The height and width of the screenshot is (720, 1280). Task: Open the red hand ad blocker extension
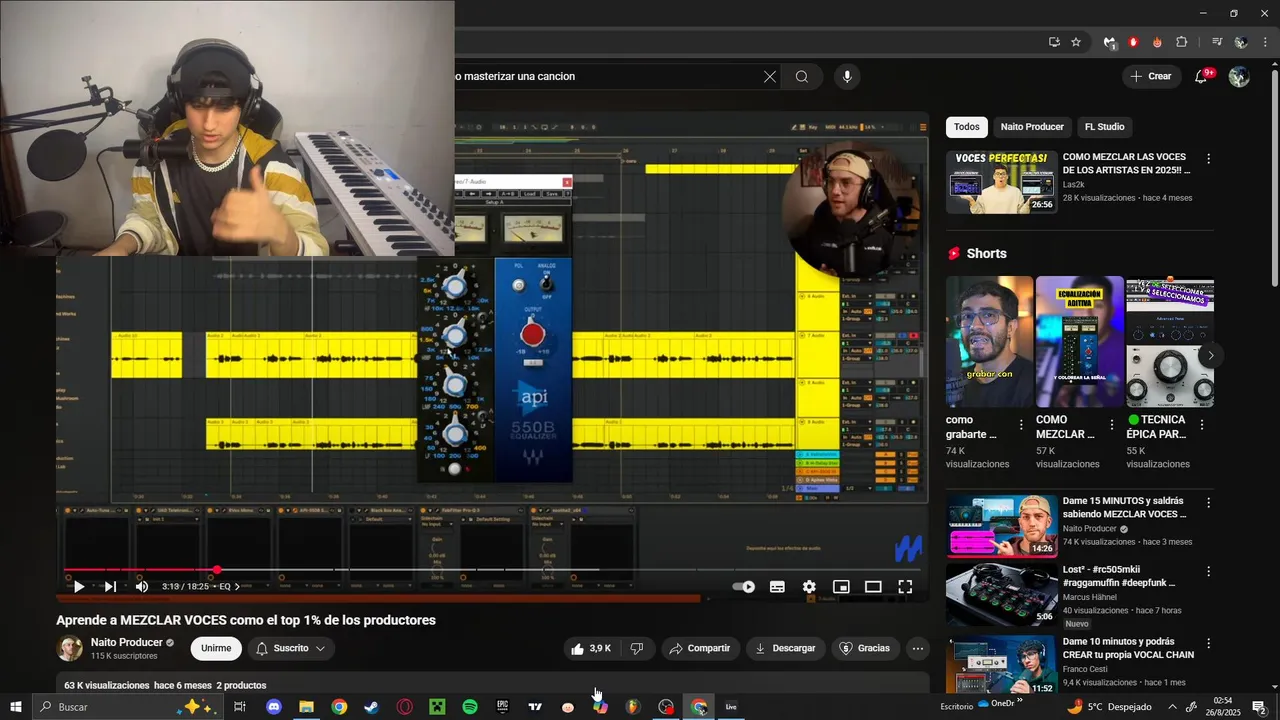pos(1133,42)
